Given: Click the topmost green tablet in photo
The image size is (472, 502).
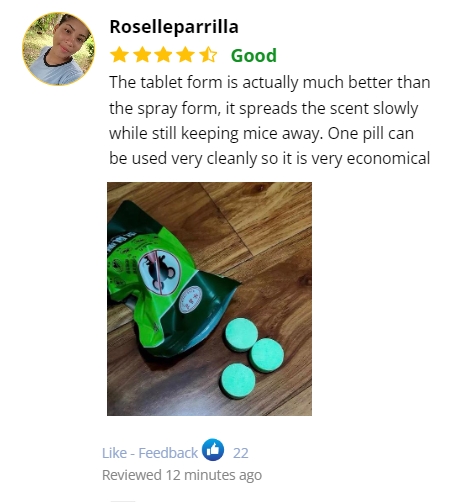Looking at the screenshot, I should (241, 334).
